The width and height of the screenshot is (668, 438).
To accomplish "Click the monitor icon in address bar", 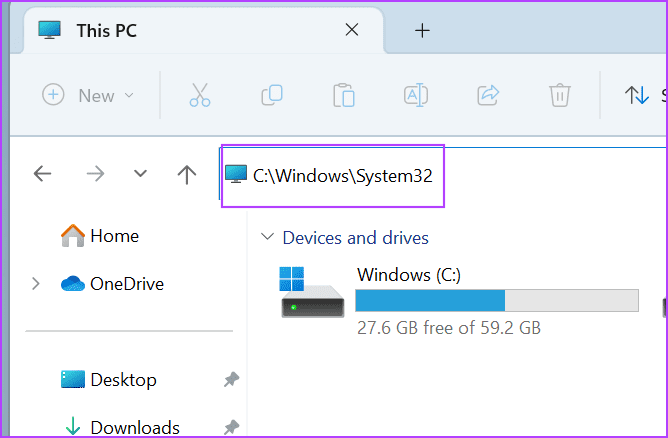I will point(236,174).
